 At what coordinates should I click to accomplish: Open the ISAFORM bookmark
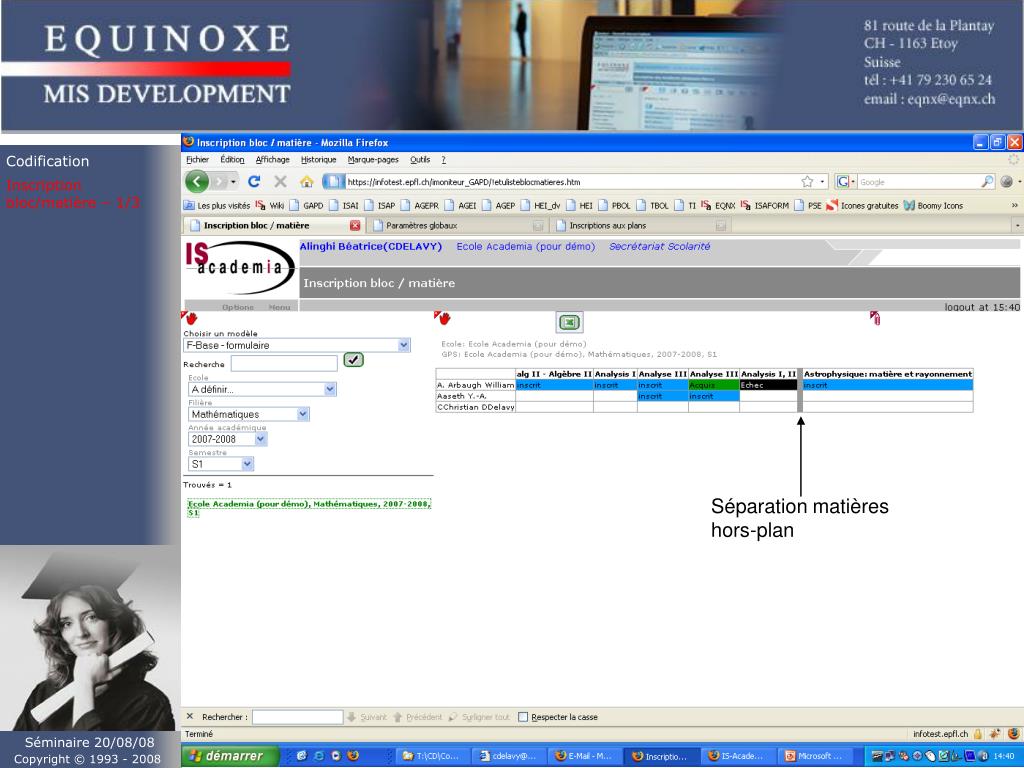[765, 205]
